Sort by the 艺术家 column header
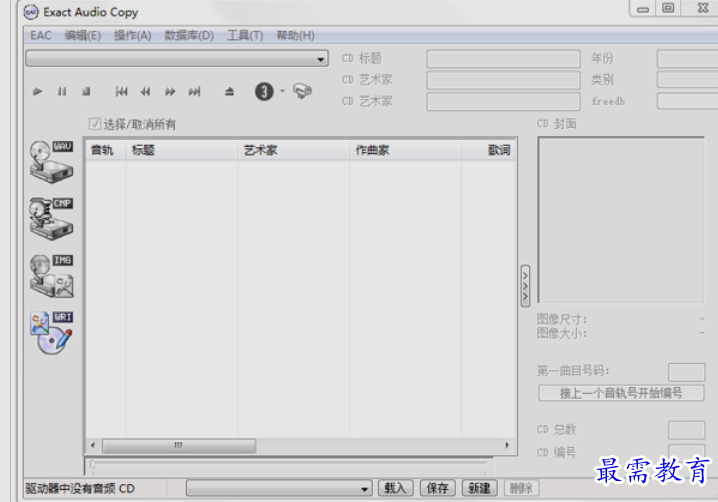The image size is (718, 502). pyautogui.click(x=294, y=150)
